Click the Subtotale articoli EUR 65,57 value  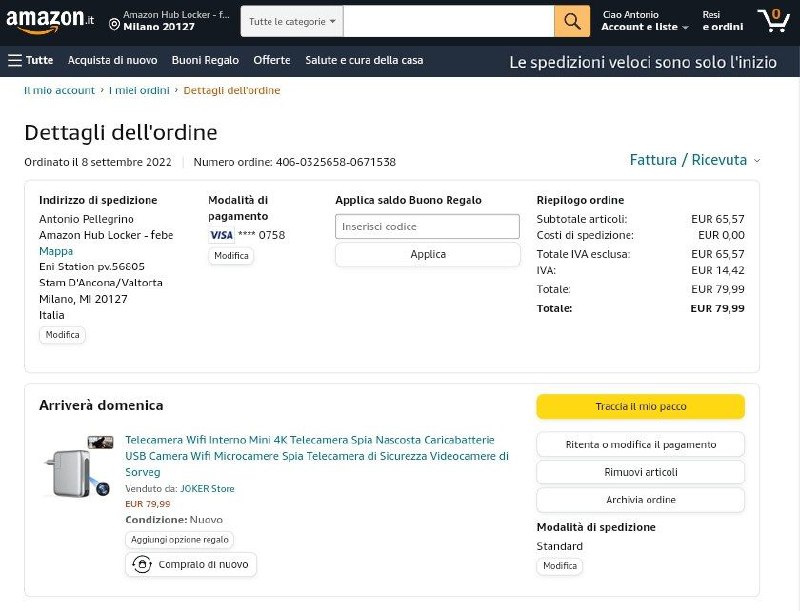click(x=717, y=219)
